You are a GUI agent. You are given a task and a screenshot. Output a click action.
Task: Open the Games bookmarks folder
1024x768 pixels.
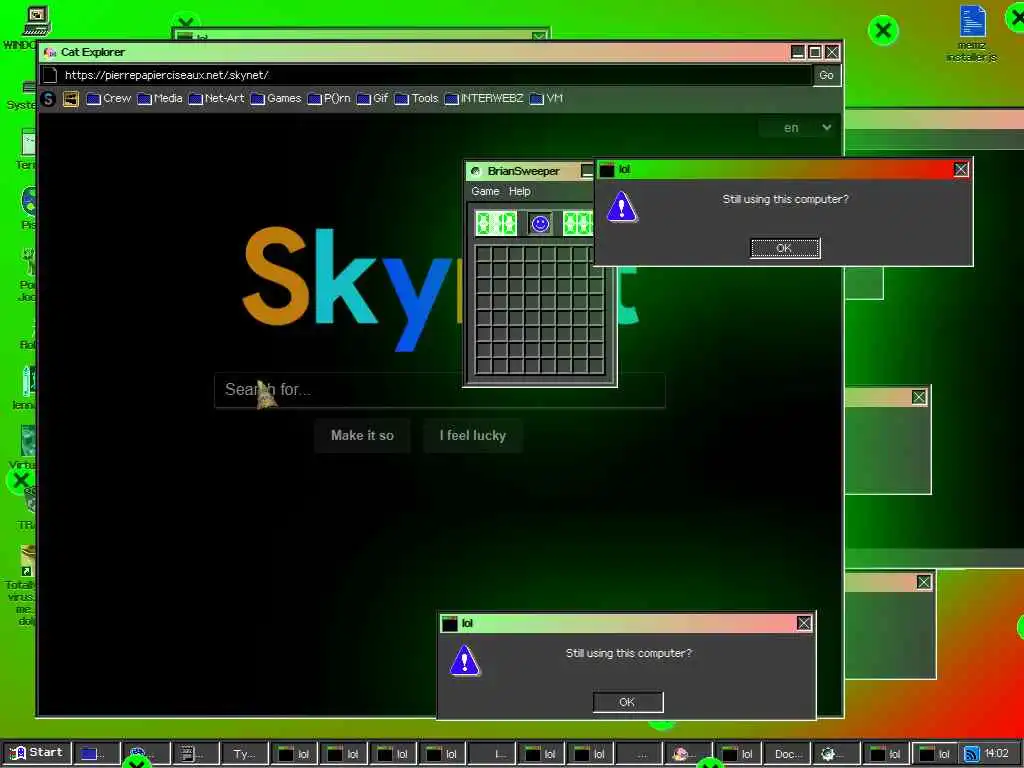(x=276, y=99)
